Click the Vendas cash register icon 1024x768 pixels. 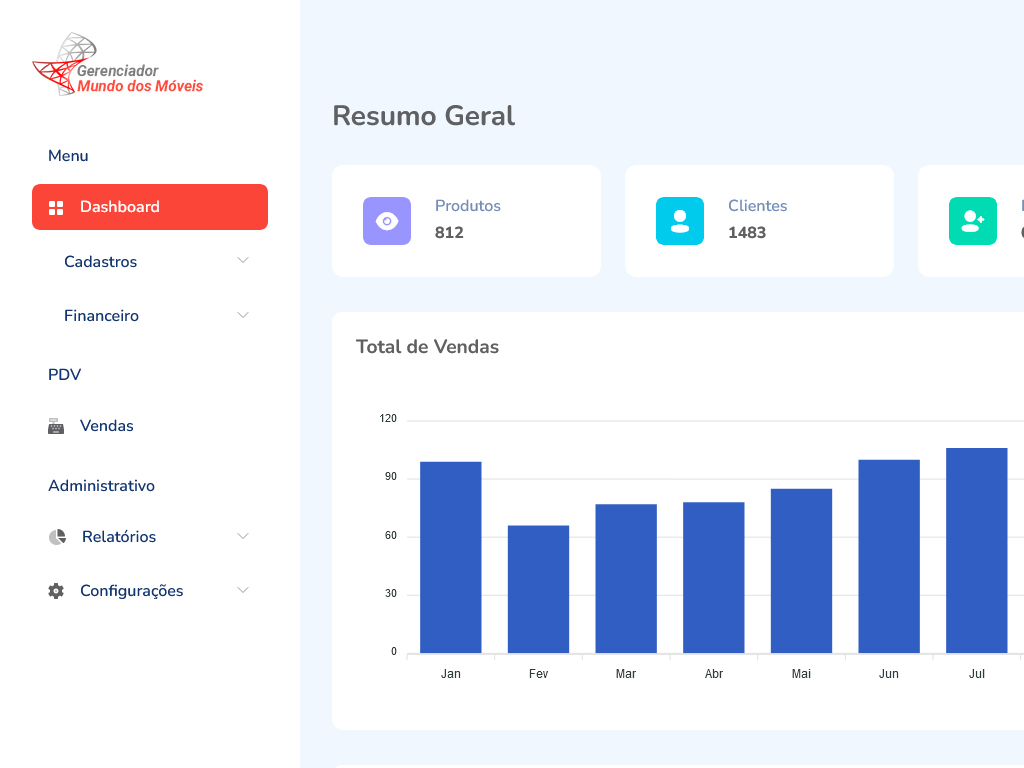[56, 426]
